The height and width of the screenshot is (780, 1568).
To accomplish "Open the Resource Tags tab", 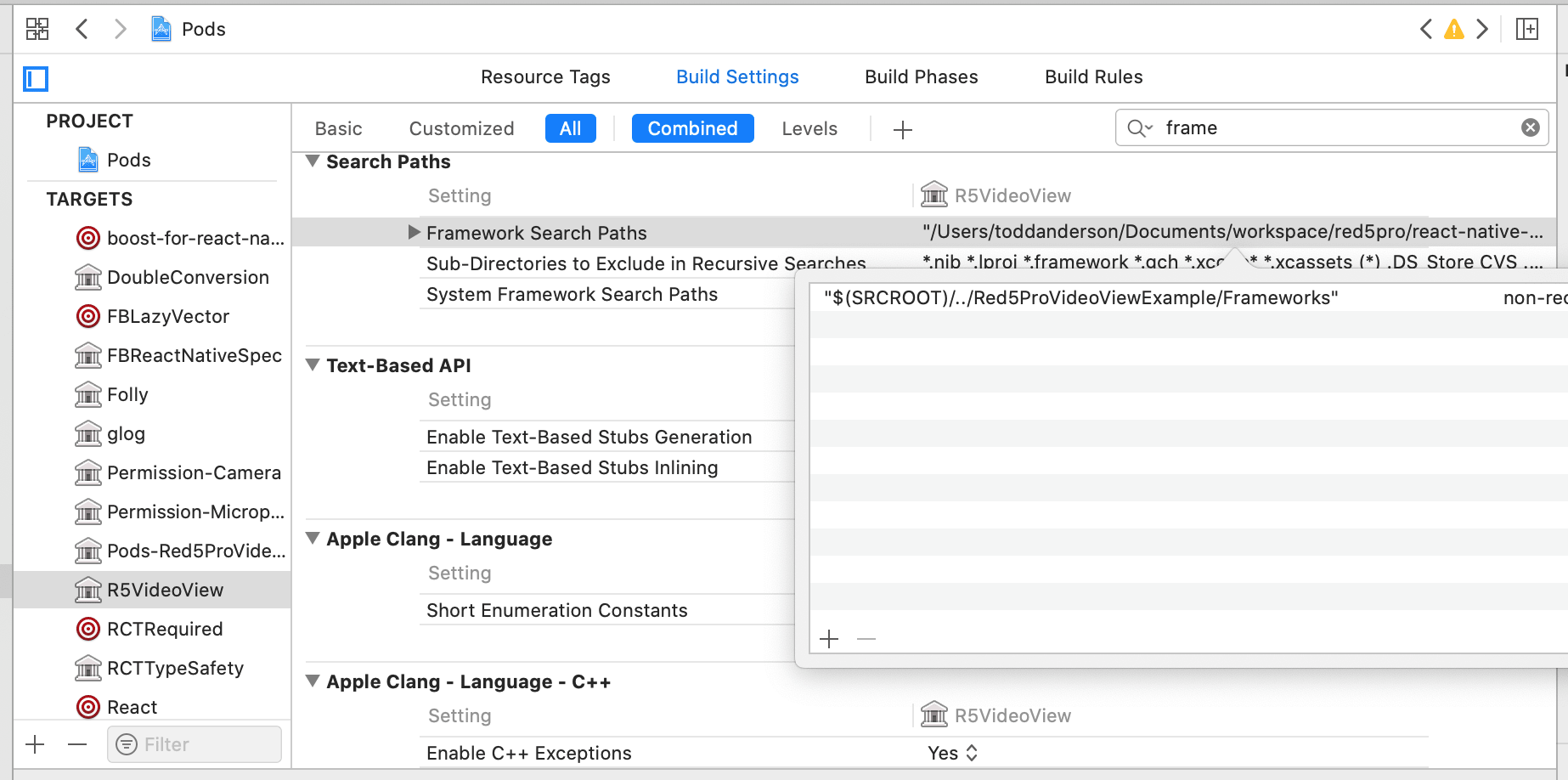I will [x=545, y=76].
